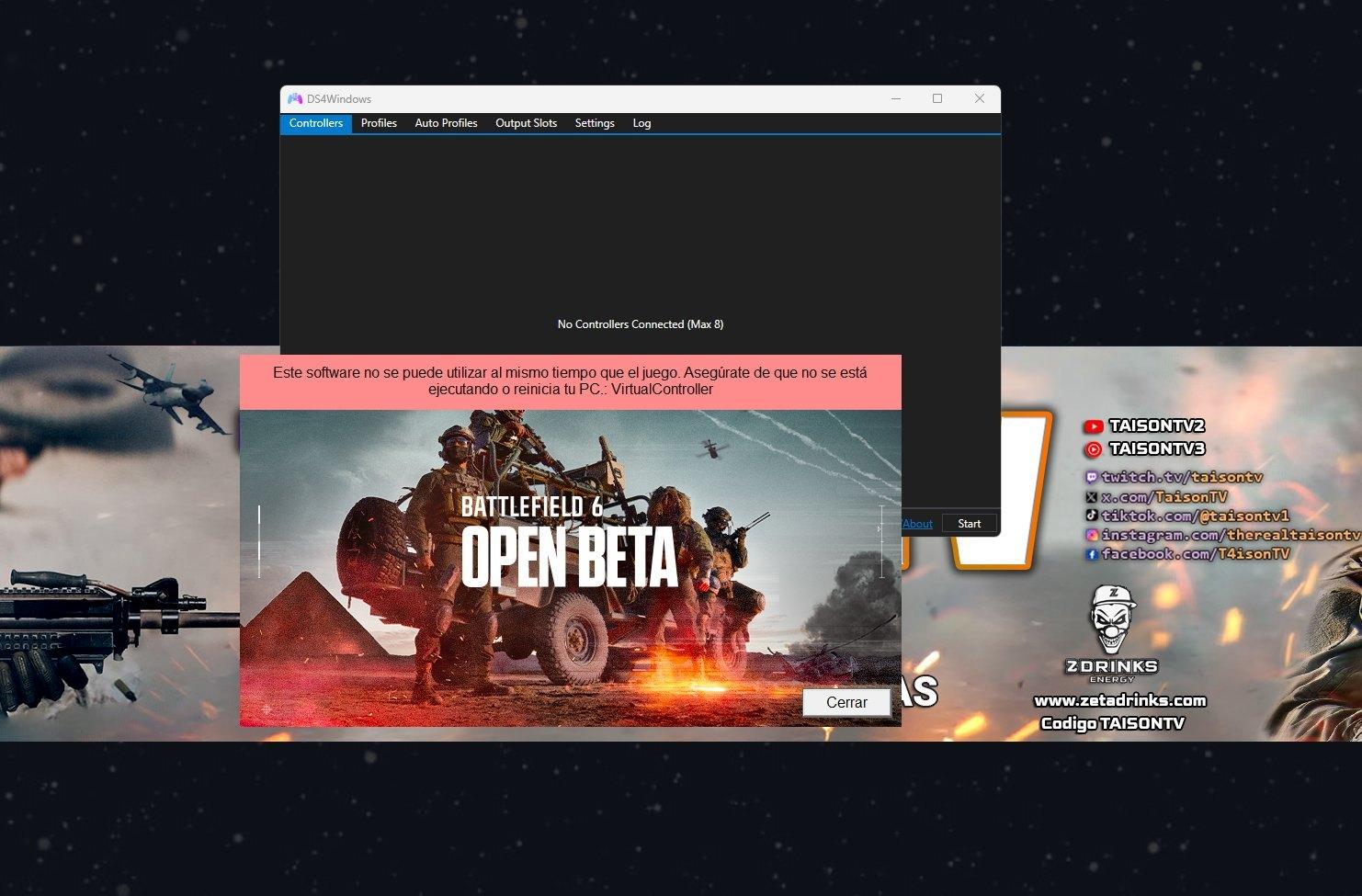Click the www.zetadrinks.com text on banner
This screenshot has width=1362, height=896.
(x=1120, y=701)
